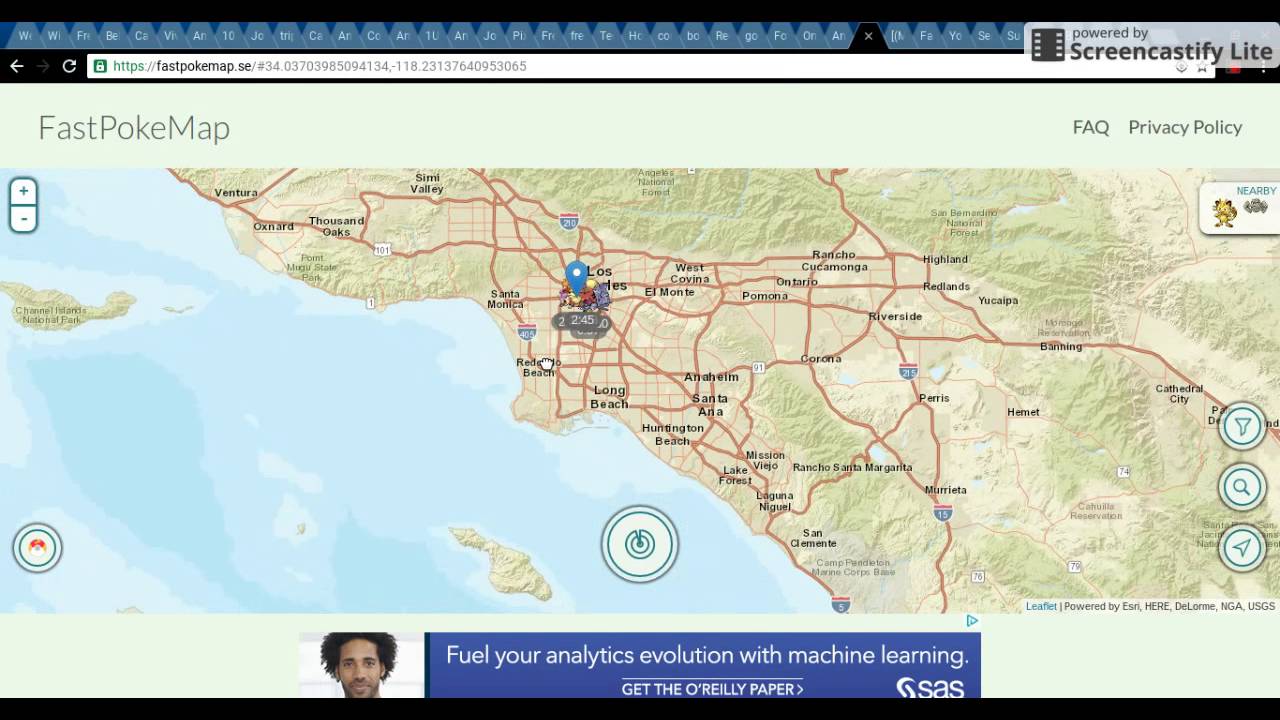
Task: Click Laguna Niguel label on map
Action: click(774, 501)
